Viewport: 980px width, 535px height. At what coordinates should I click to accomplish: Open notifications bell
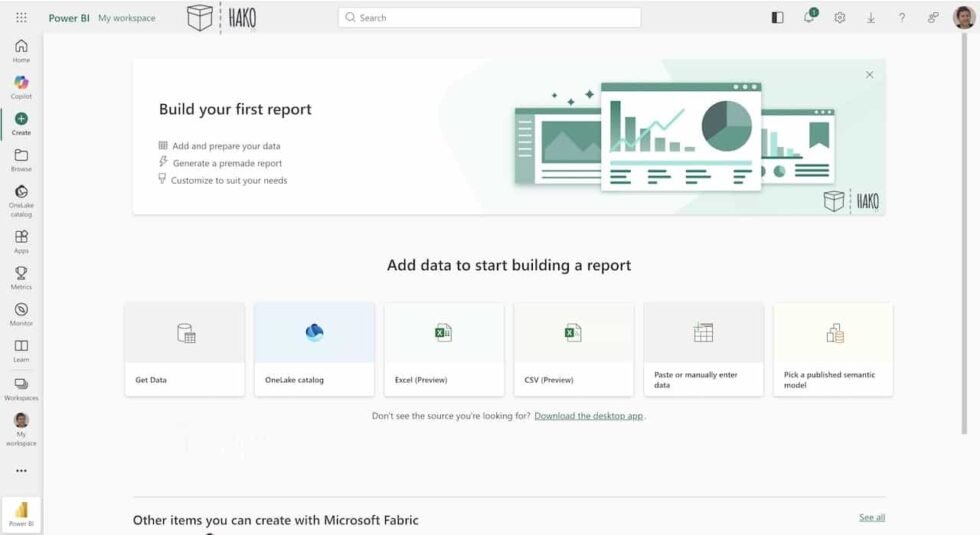pos(809,17)
